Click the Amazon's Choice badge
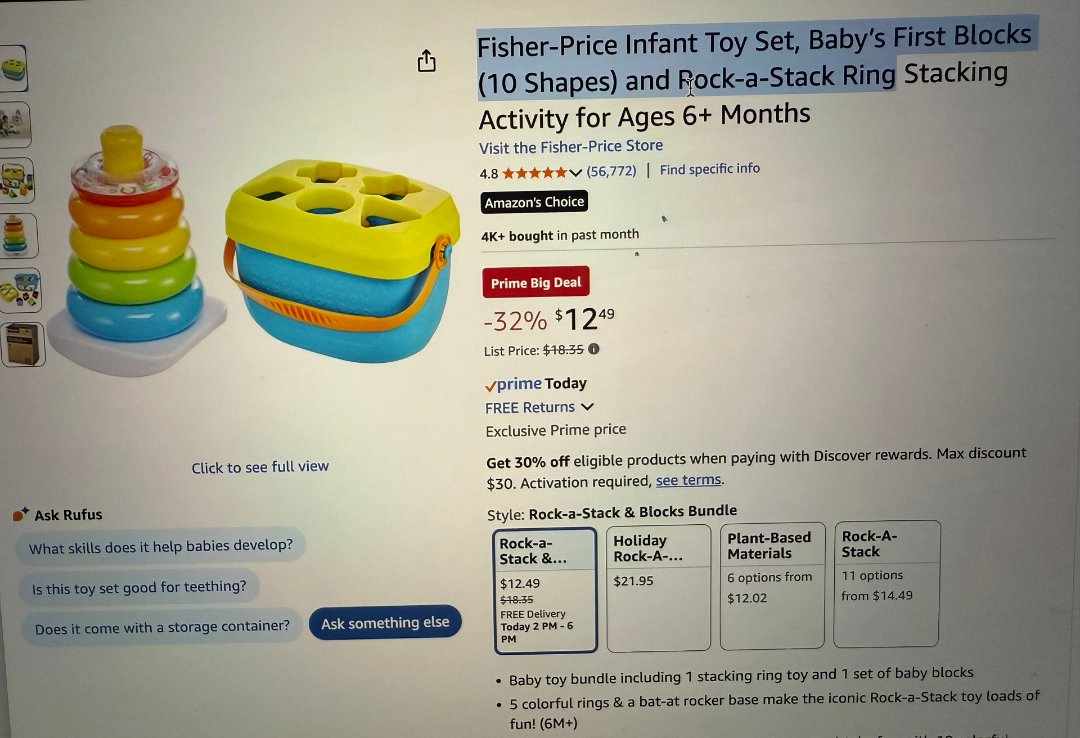 534,203
